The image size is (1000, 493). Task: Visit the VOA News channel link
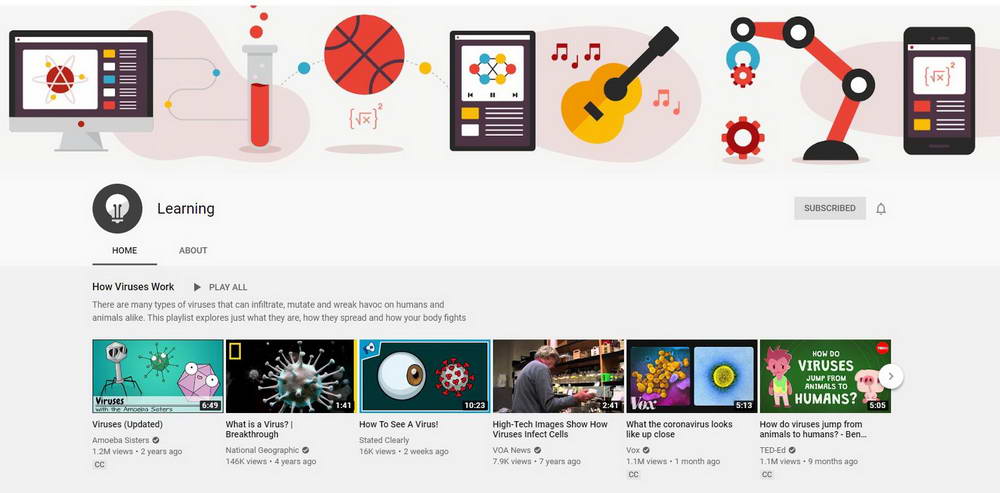click(511, 450)
